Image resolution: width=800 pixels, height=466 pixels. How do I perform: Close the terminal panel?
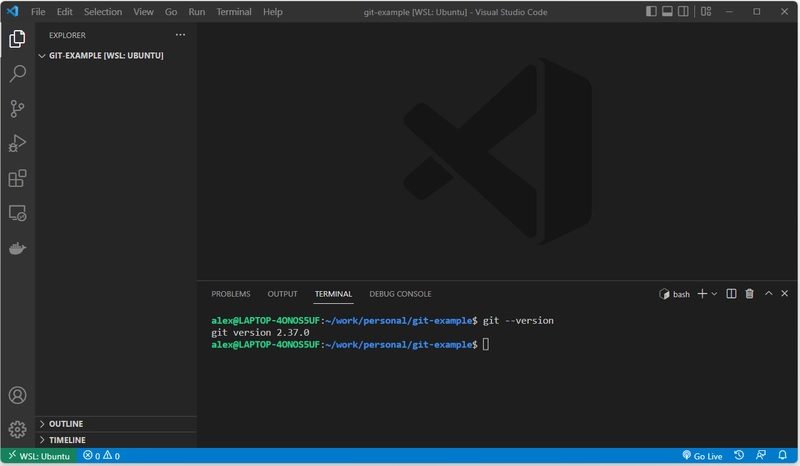pos(785,293)
